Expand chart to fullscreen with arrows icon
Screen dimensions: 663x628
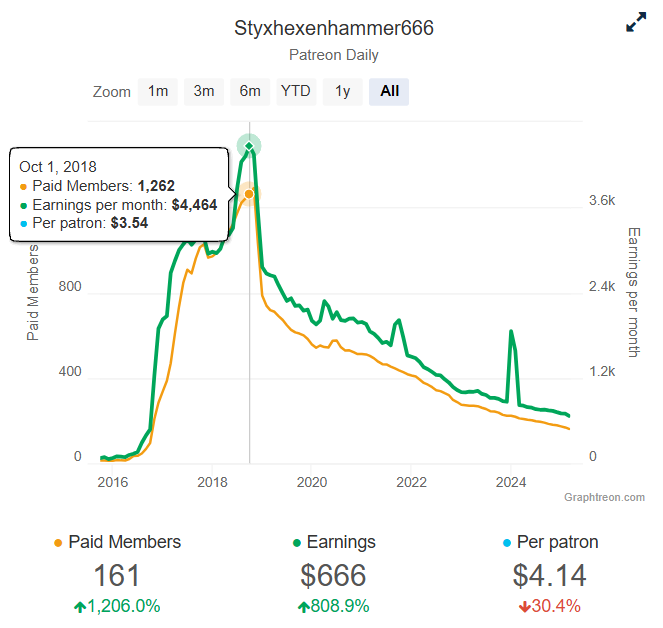coord(636,22)
